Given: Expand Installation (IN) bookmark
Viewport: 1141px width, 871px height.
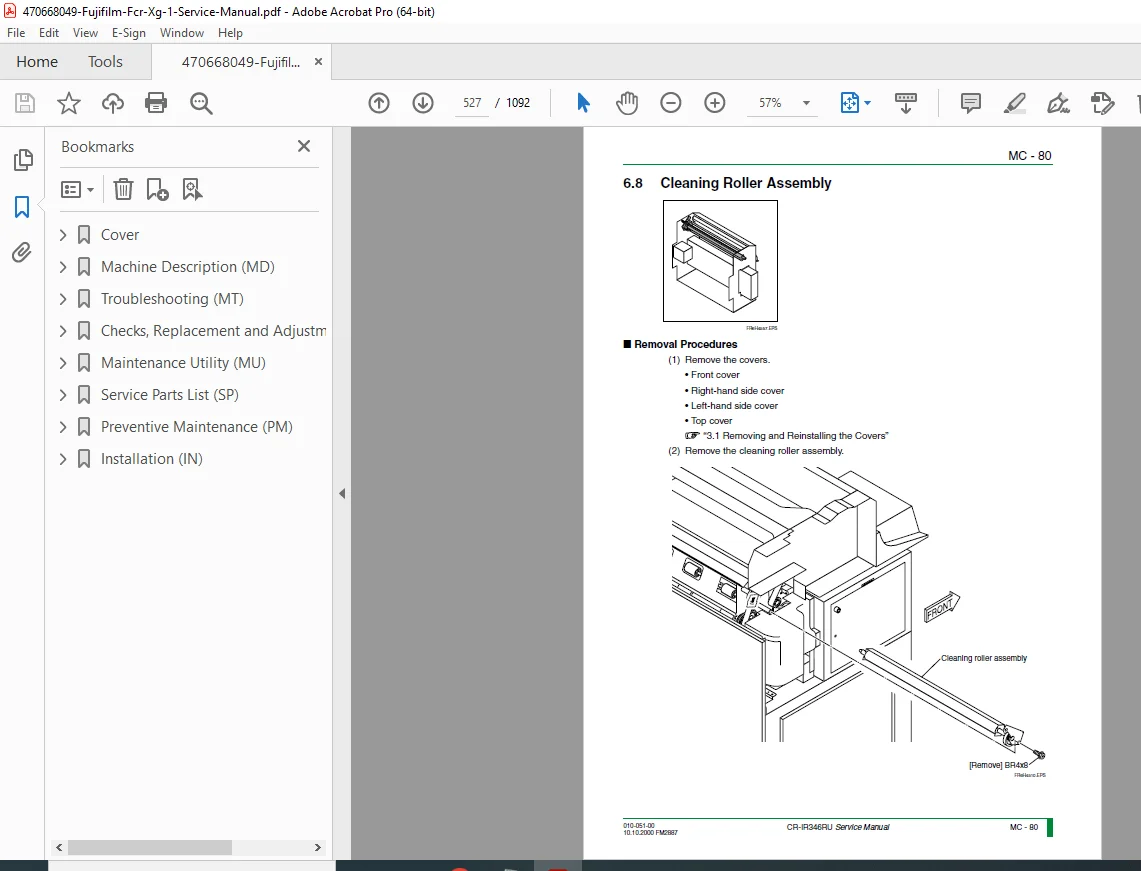Looking at the screenshot, I should pos(63,459).
